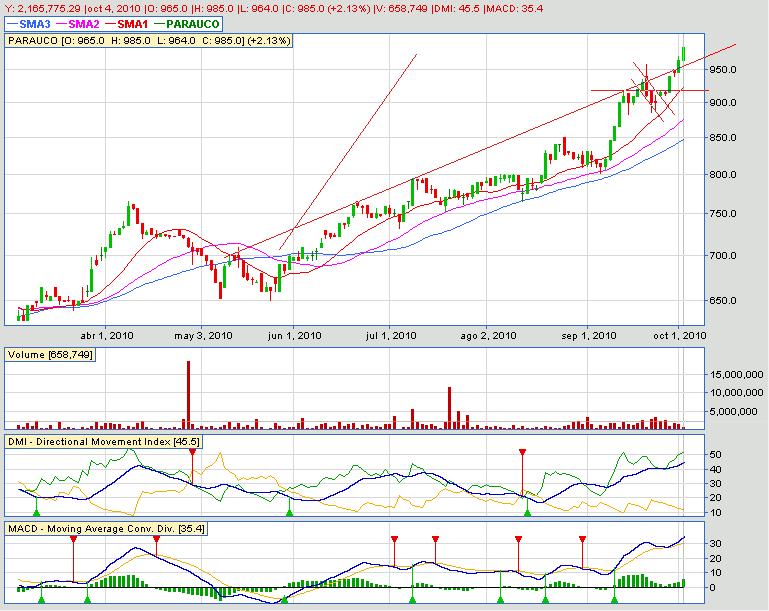Click the MACD axis value 30
Screen dimensions: 769x611
[716, 544]
